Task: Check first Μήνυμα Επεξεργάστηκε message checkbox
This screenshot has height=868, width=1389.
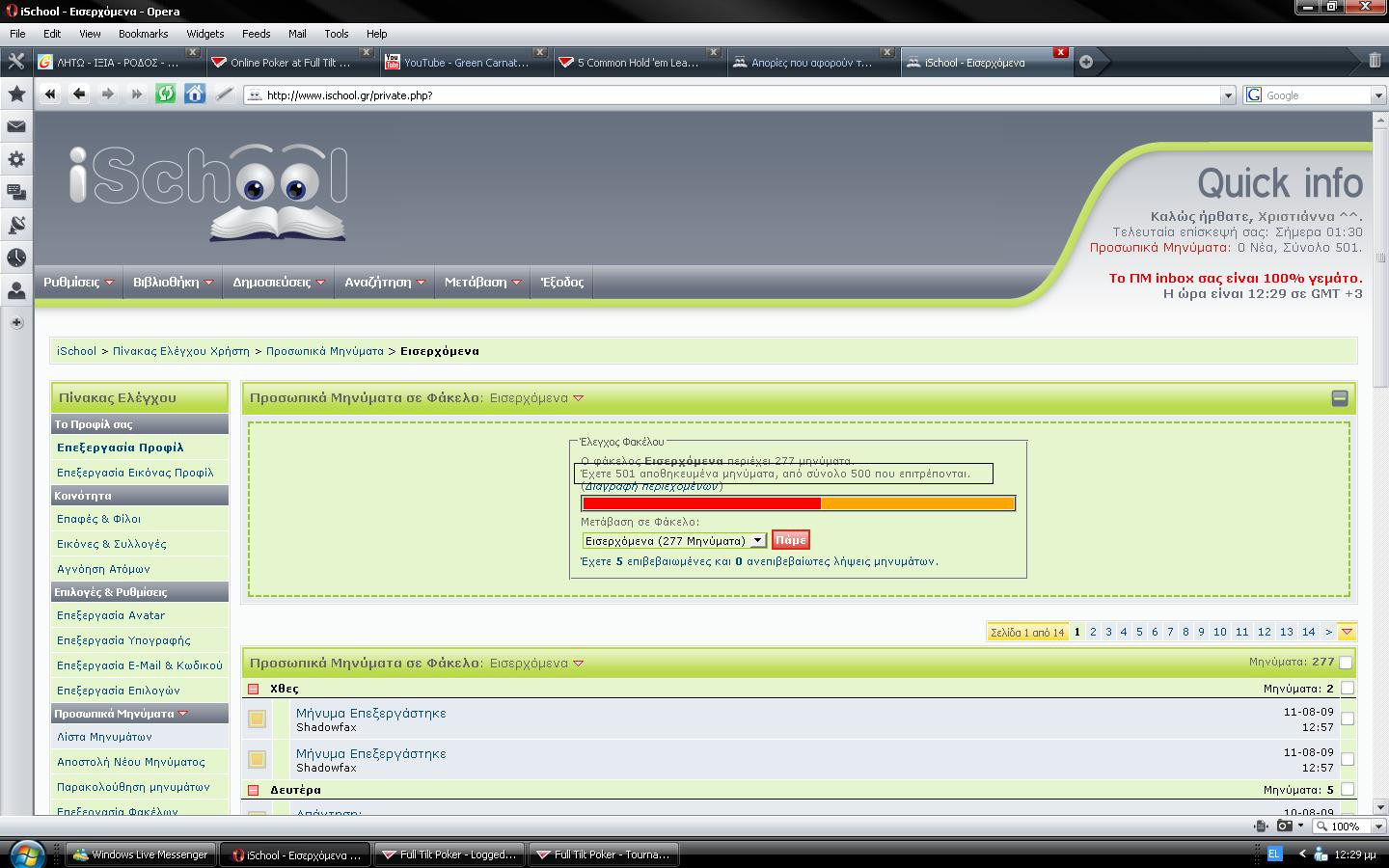Action: pos(1348,719)
